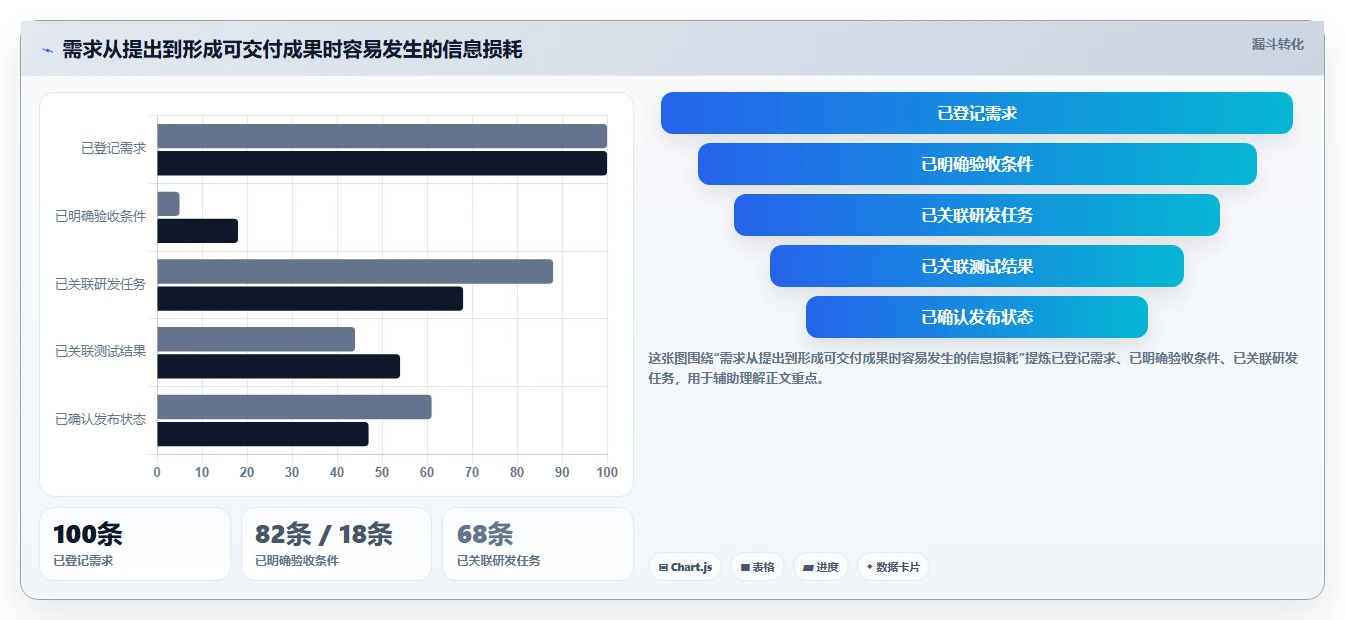Select the 已关联研发任务 funnel stage

pos(977,215)
